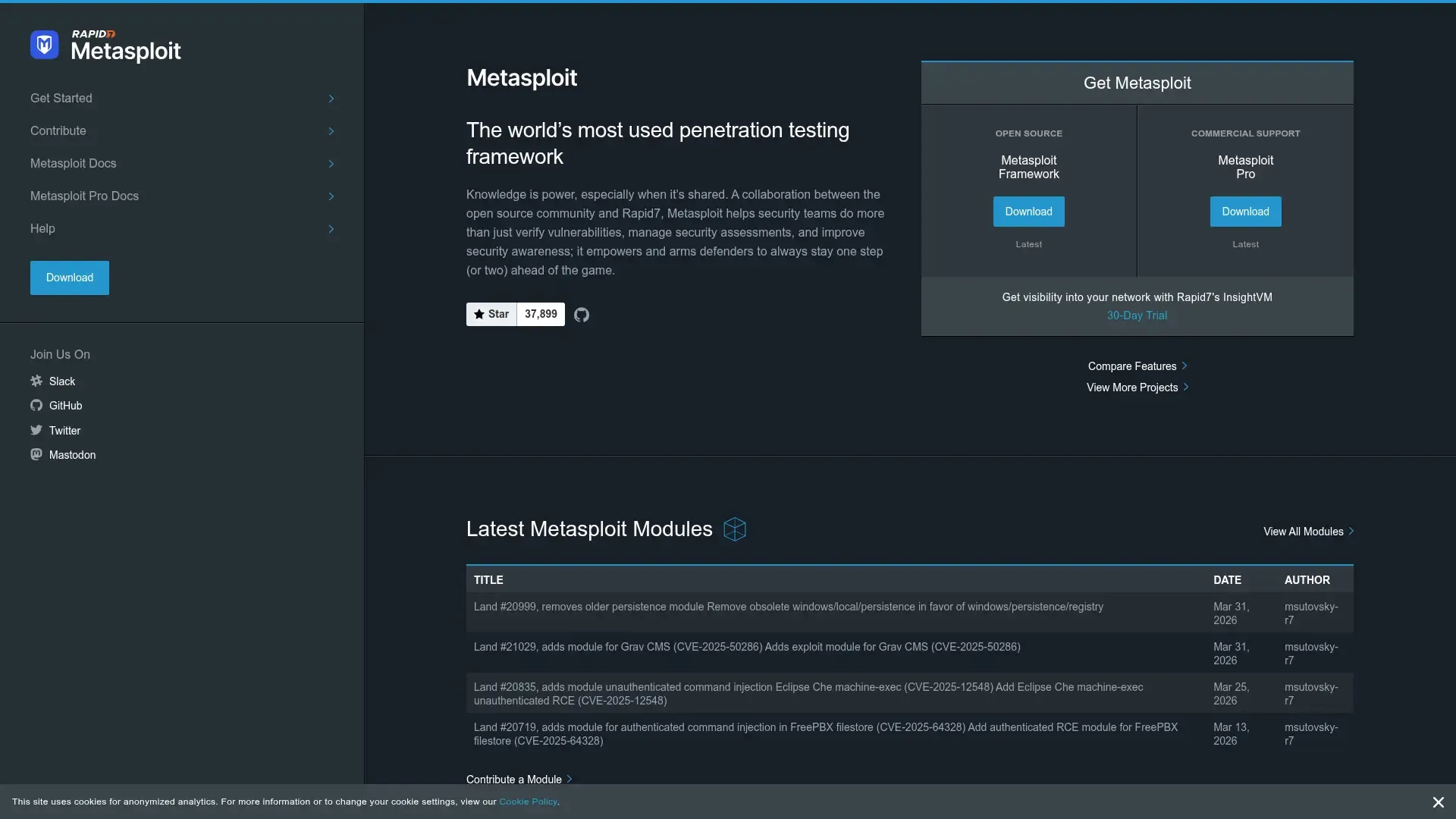1456x819 pixels.
Task: Click the Twitter bird icon
Action: [36, 431]
